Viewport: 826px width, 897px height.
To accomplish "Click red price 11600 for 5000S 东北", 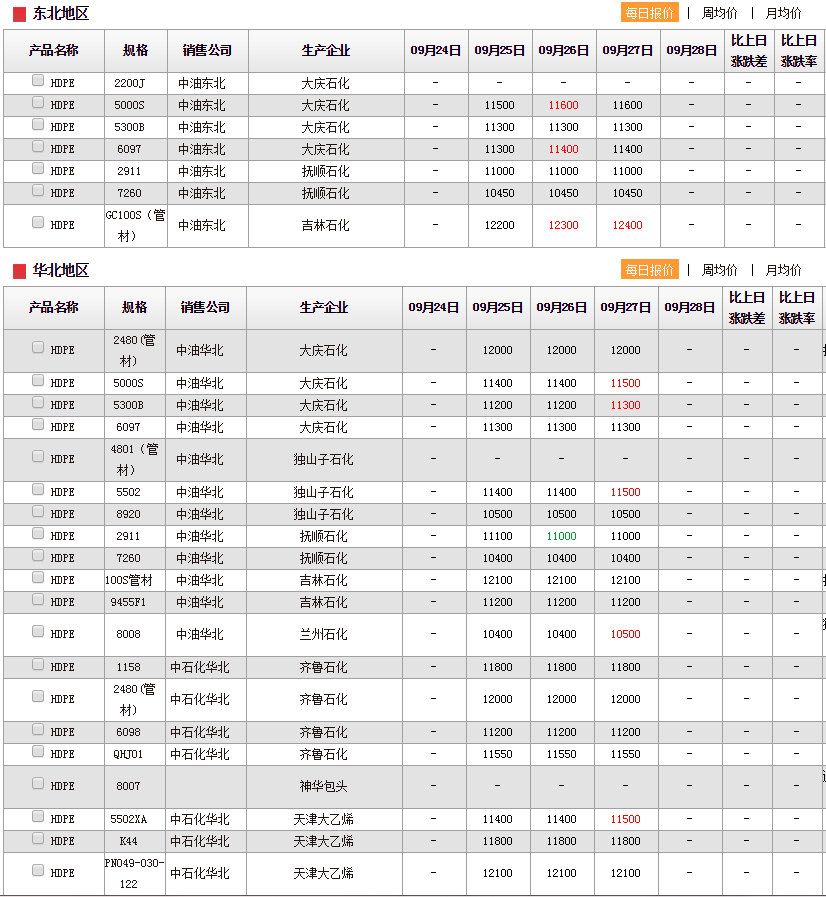I will coord(563,105).
